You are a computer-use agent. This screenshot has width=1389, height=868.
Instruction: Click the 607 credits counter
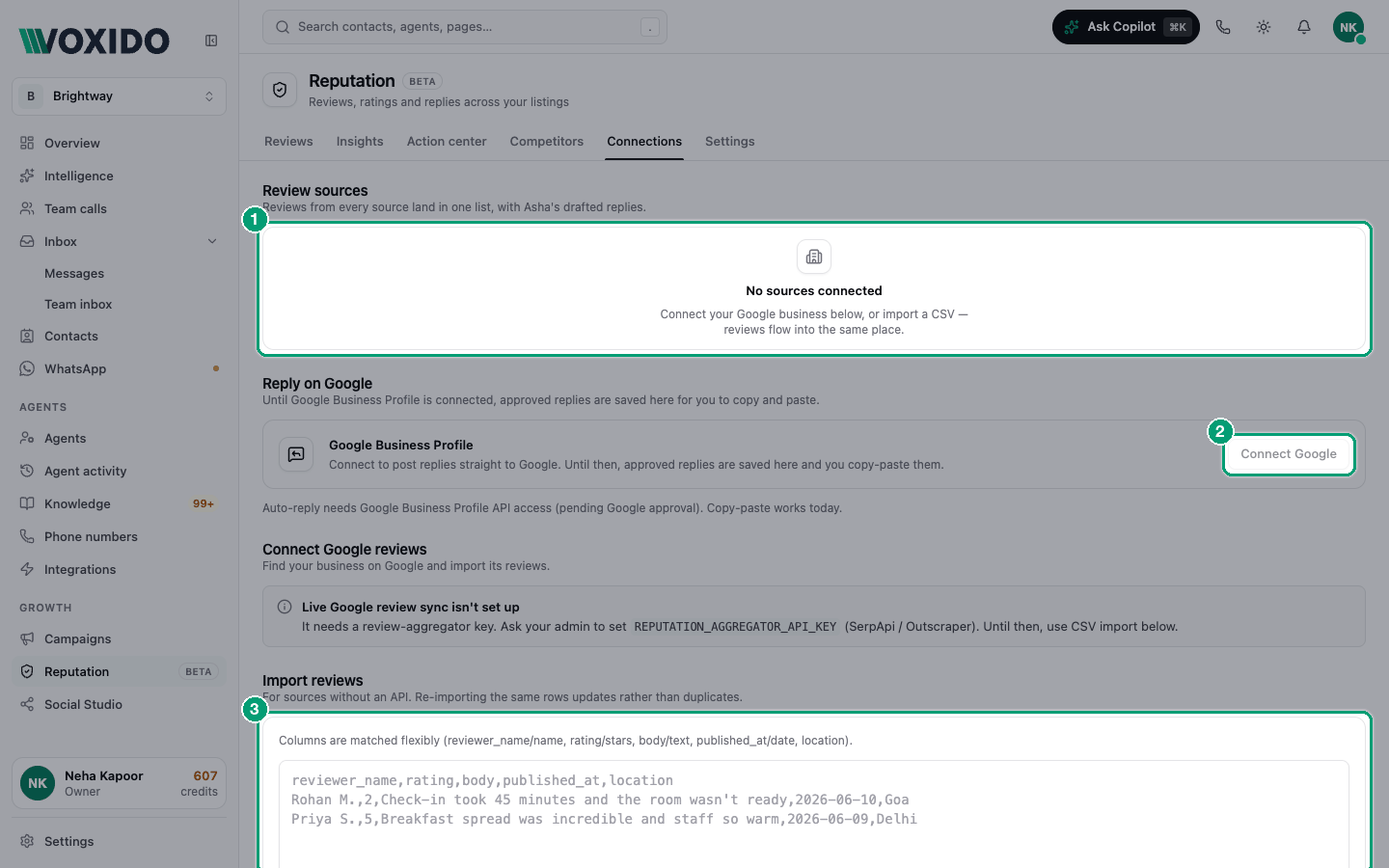[x=200, y=783]
